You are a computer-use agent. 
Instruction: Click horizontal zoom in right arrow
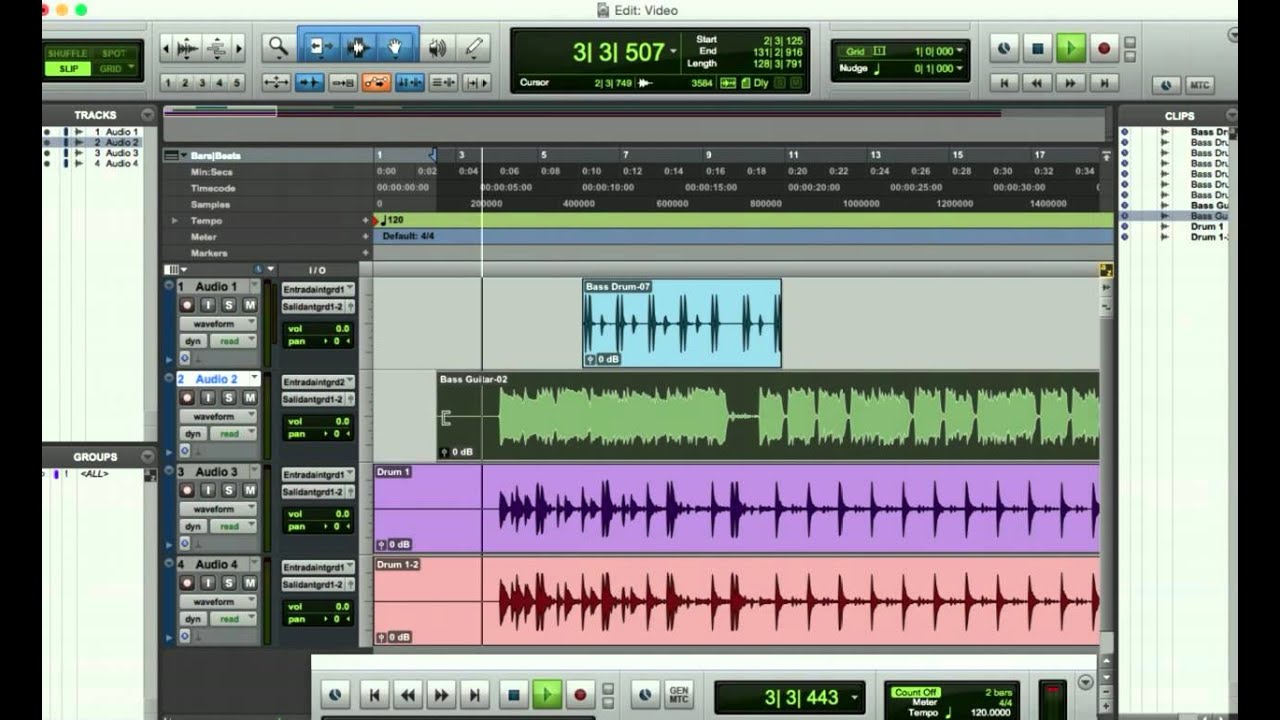(238, 47)
